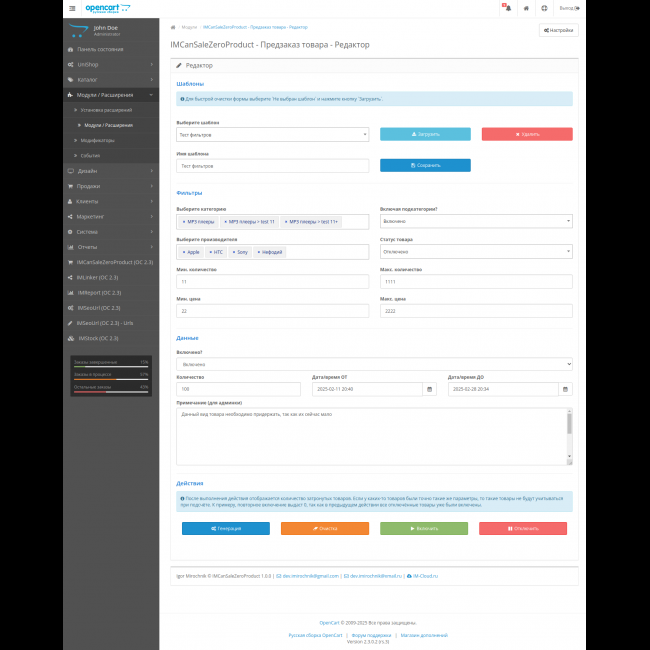Open the Включая подкатегории dropdown
650x650 pixels.
point(476,221)
